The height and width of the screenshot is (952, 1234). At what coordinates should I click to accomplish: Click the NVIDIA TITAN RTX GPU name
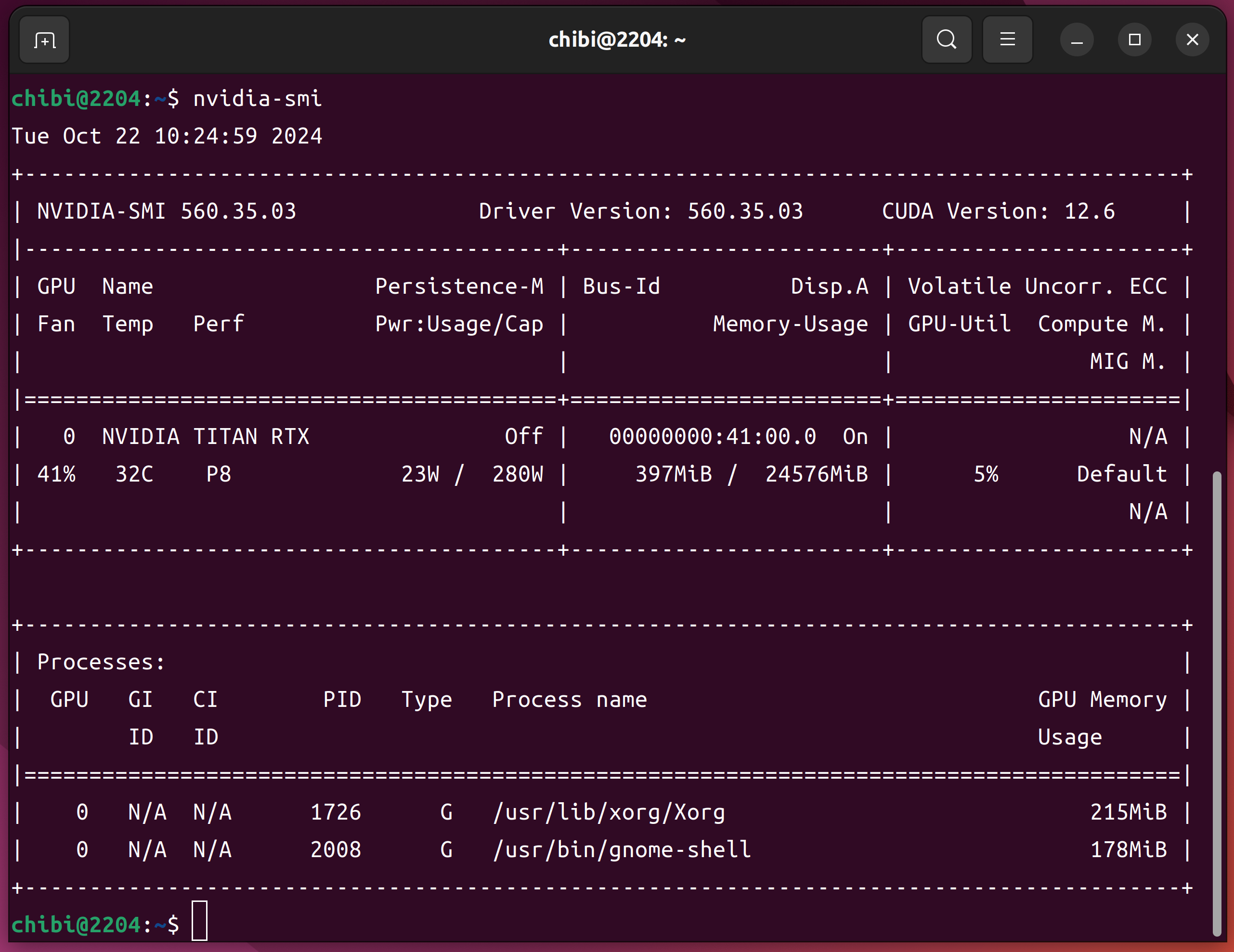click(206, 437)
